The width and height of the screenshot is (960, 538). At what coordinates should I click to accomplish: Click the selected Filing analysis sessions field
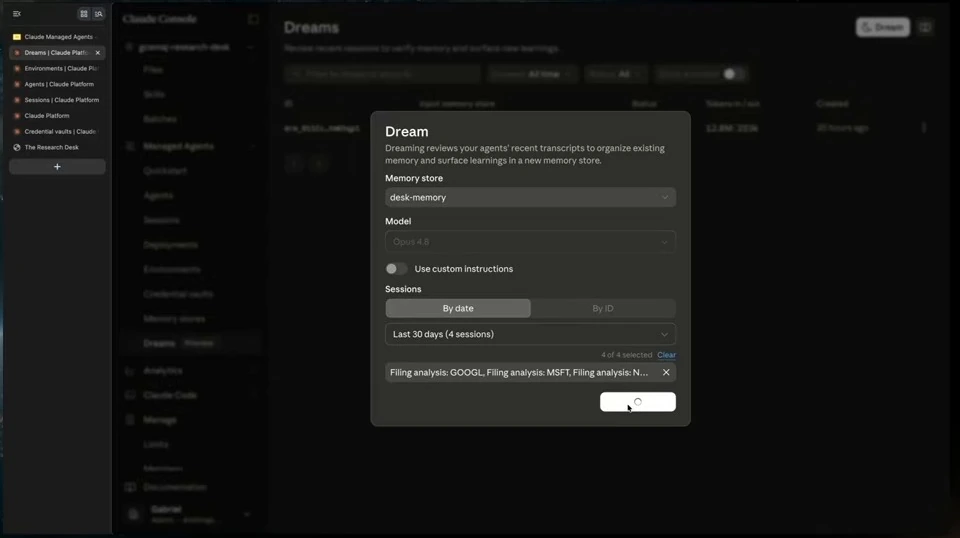coord(530,372)
